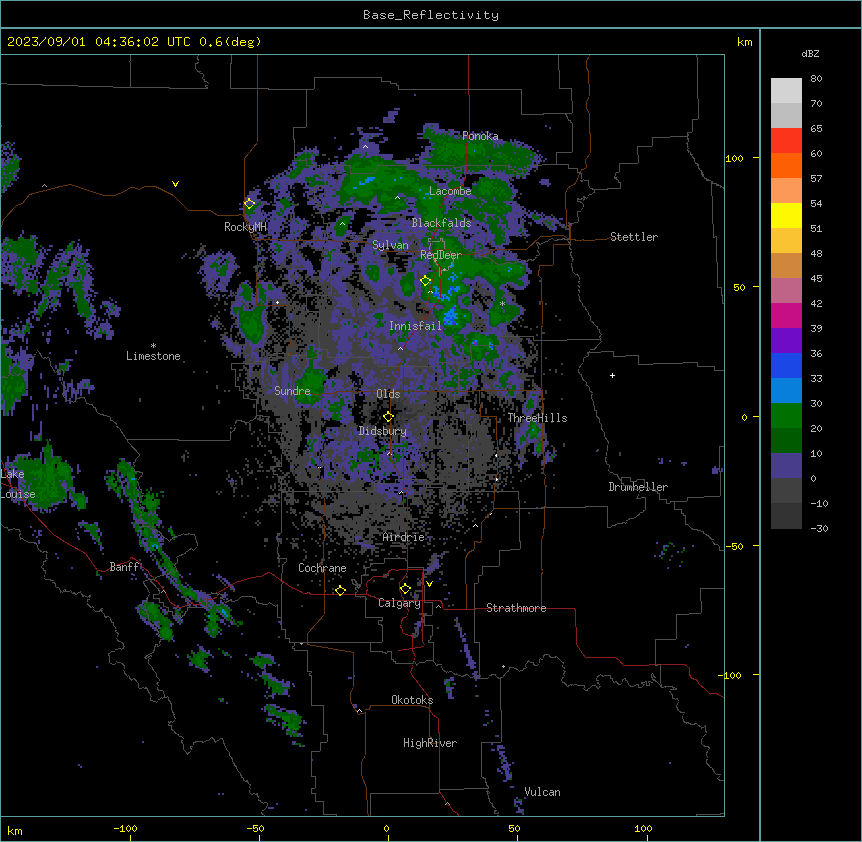Click the Sylvan map label
The width and height of the screenshot is (862, 842).
tap(390, 245)
